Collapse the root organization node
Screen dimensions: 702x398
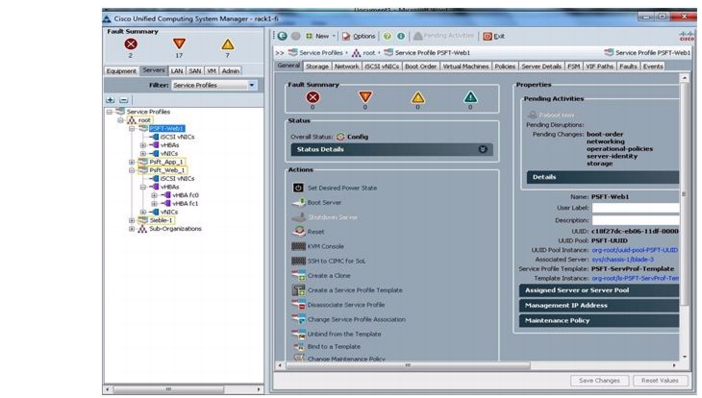[120, 120]
